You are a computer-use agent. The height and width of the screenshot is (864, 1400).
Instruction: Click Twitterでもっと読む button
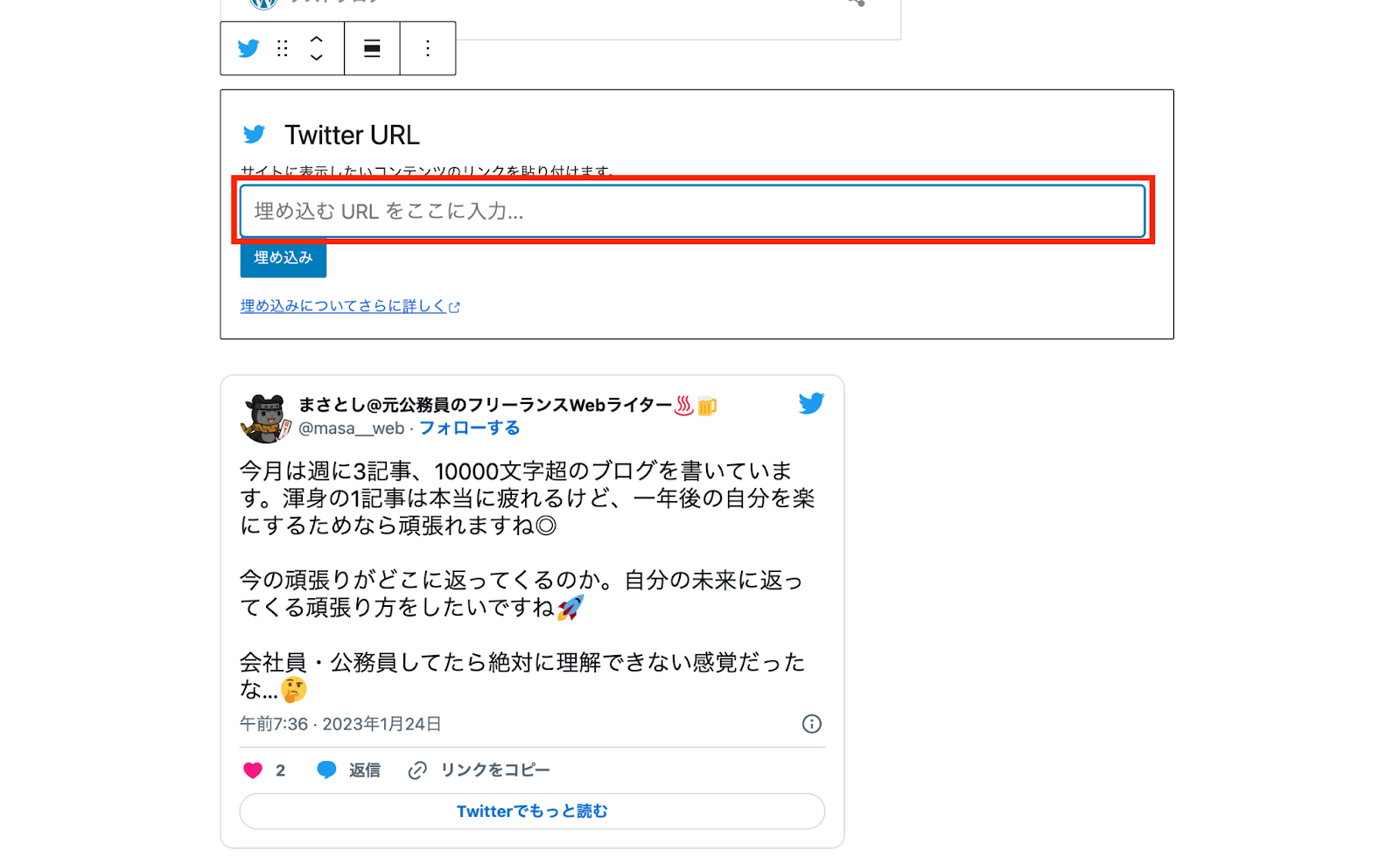(532, 812)
